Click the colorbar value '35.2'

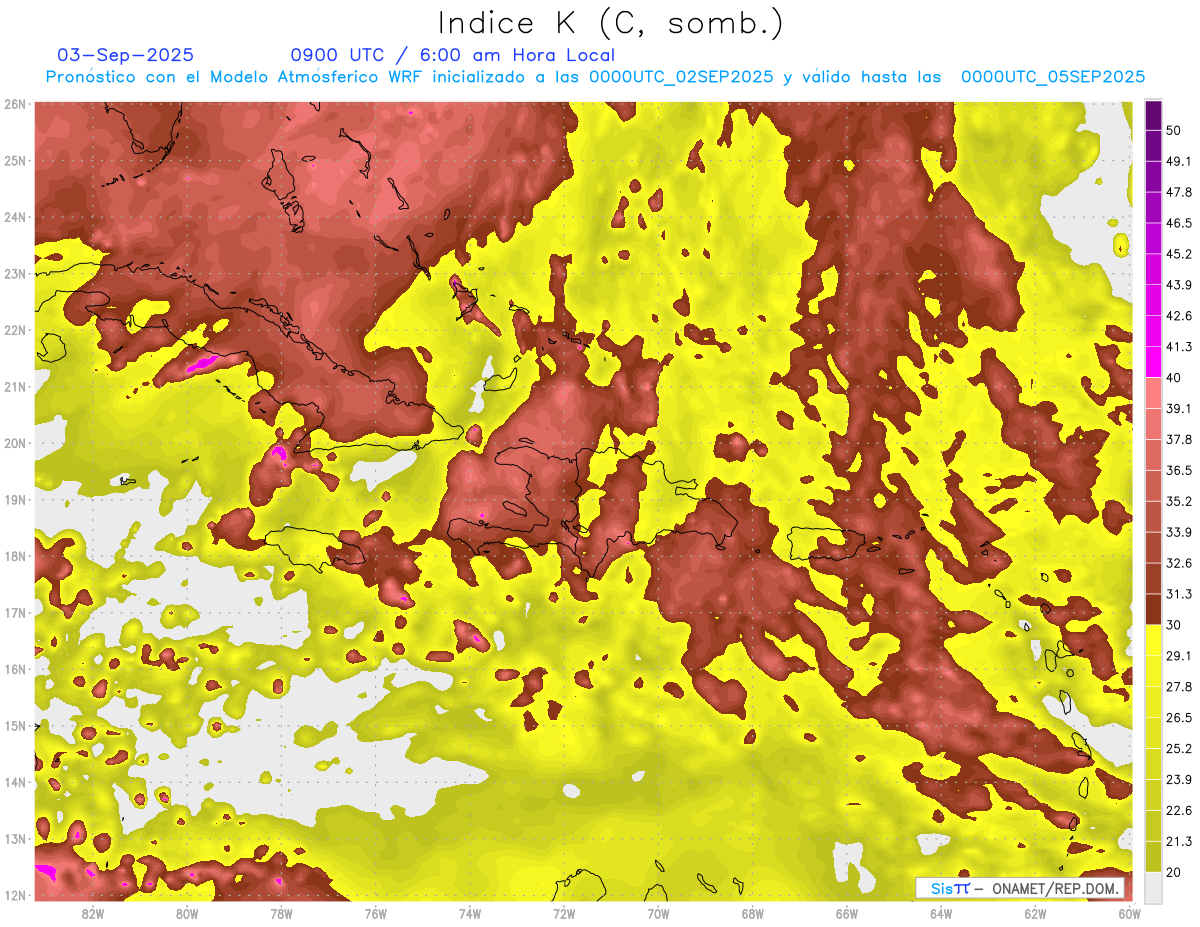point(1178,501)
